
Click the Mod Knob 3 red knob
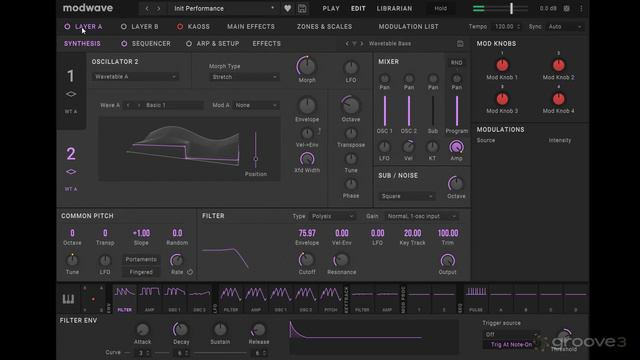pos(502,99)
